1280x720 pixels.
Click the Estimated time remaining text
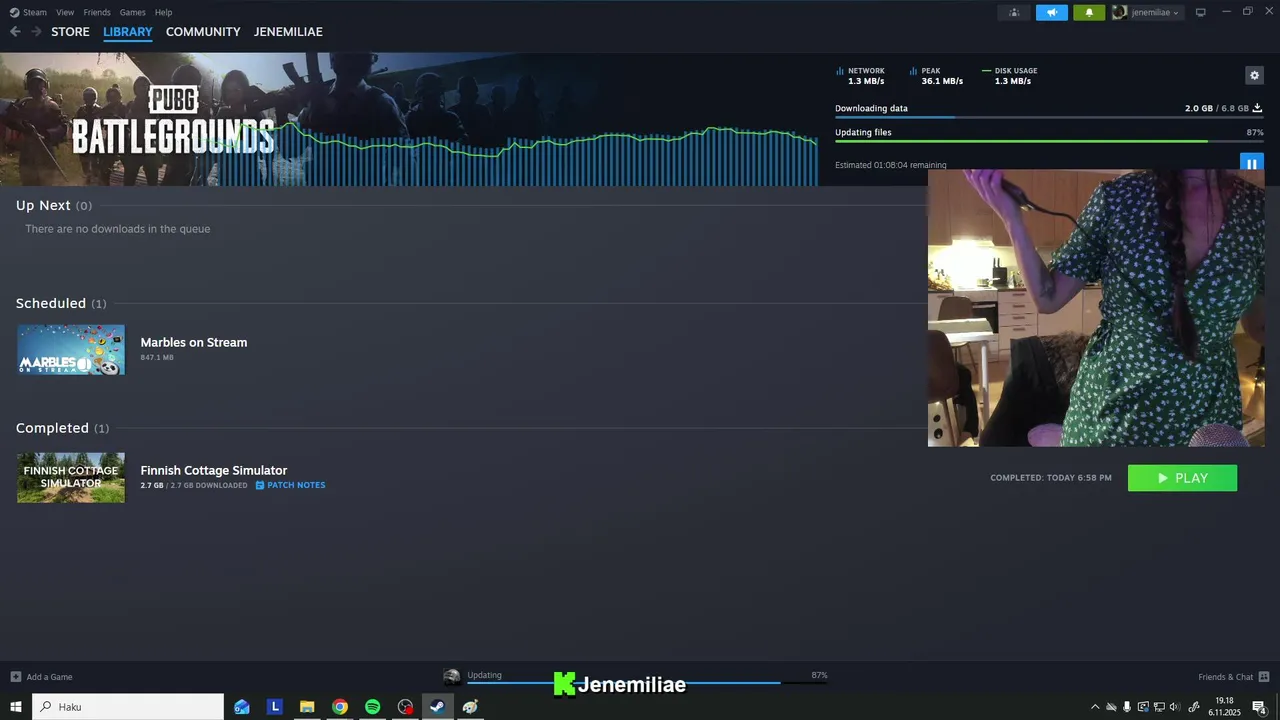tap(891, 165)
